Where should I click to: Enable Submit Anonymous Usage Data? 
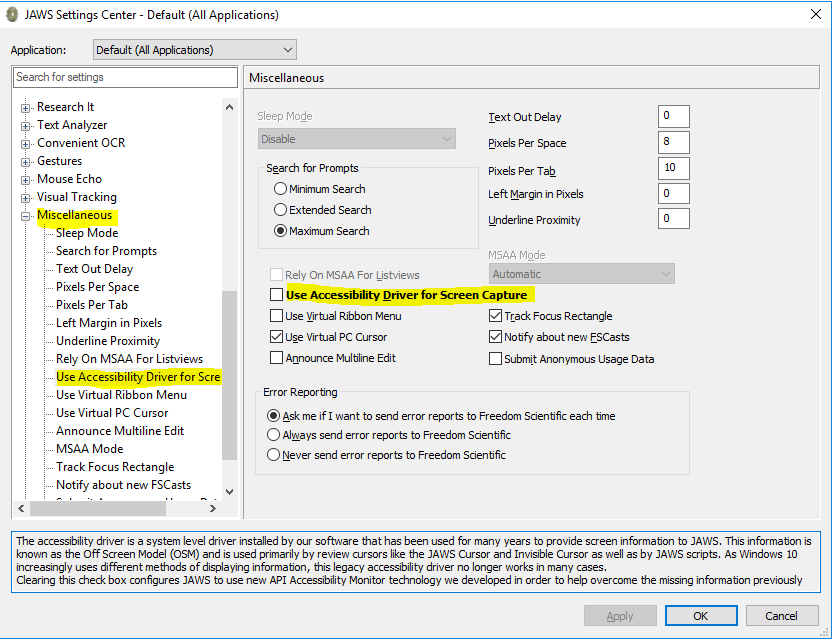[x=495, y=358]
